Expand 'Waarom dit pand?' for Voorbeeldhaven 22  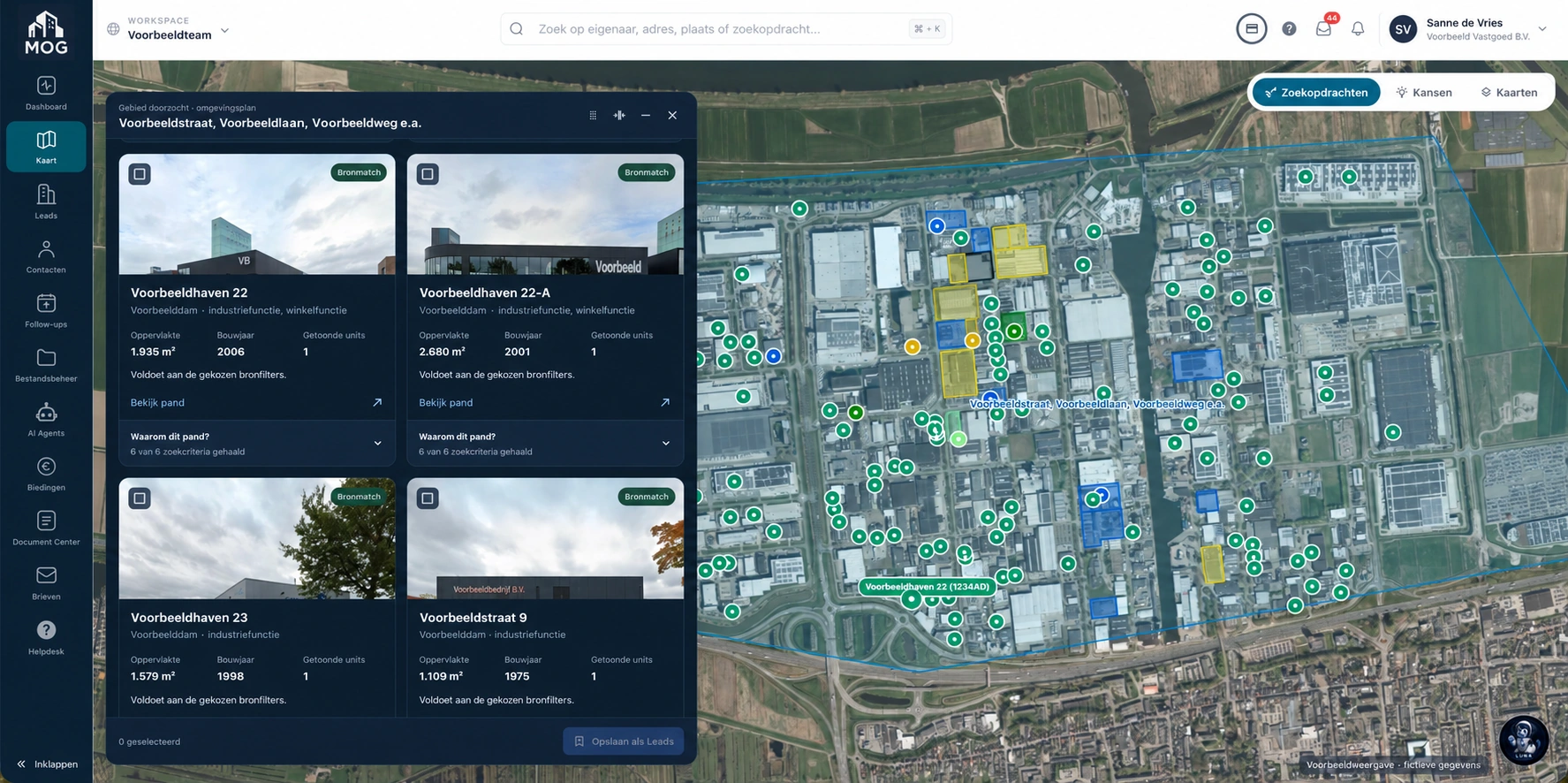tap(257, 444)
